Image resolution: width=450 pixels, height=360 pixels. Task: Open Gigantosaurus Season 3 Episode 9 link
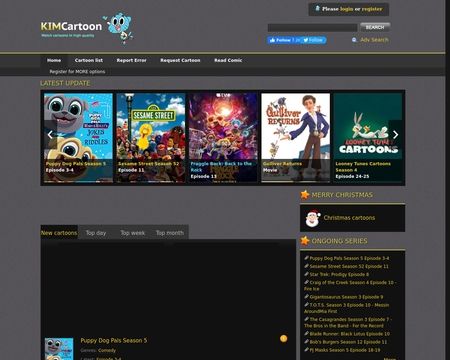346,297
